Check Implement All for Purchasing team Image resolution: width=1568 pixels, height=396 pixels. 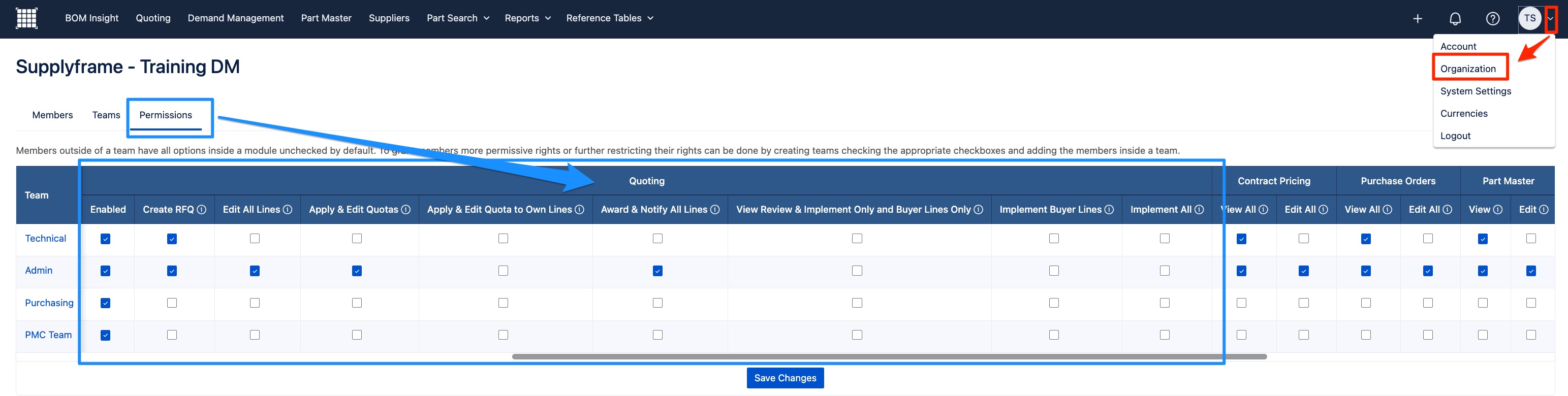click(x=1165, y=303)
